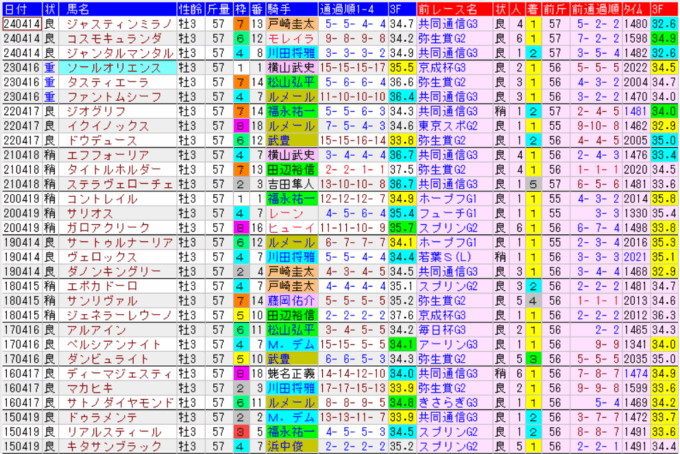Select horse name サリオス
Viewport: 680px width, 454px height.
(90, 213)
